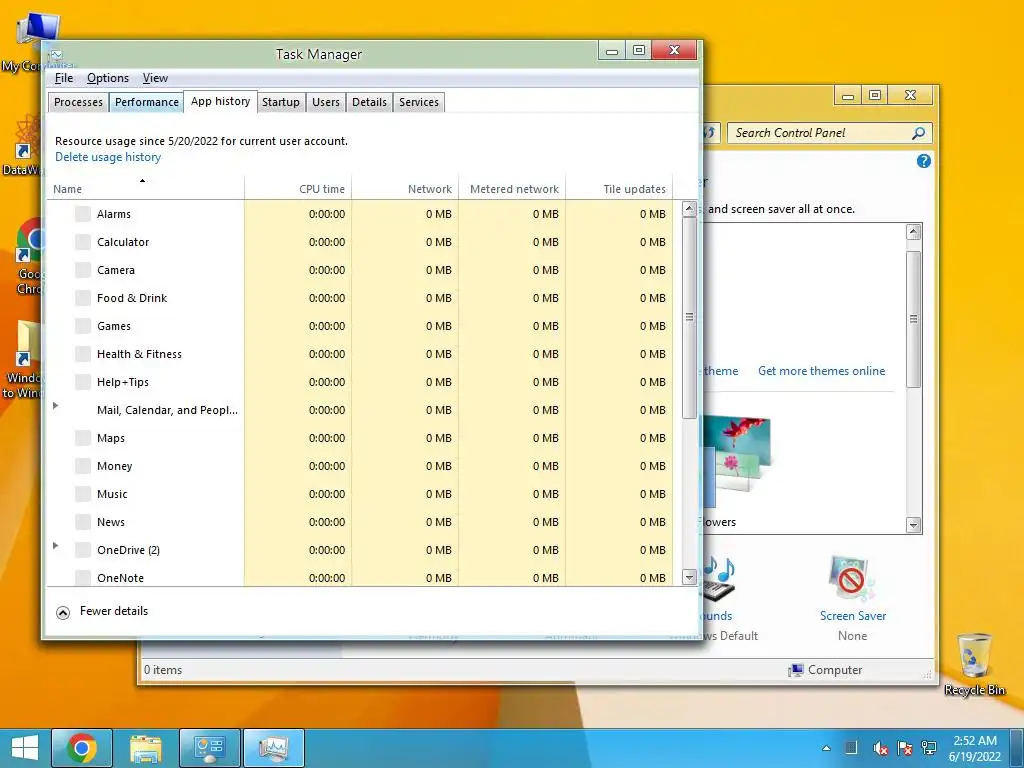This screenshot has height=768, width=1024.
Task: Click the muted volume tray icon
Action: 880,748
